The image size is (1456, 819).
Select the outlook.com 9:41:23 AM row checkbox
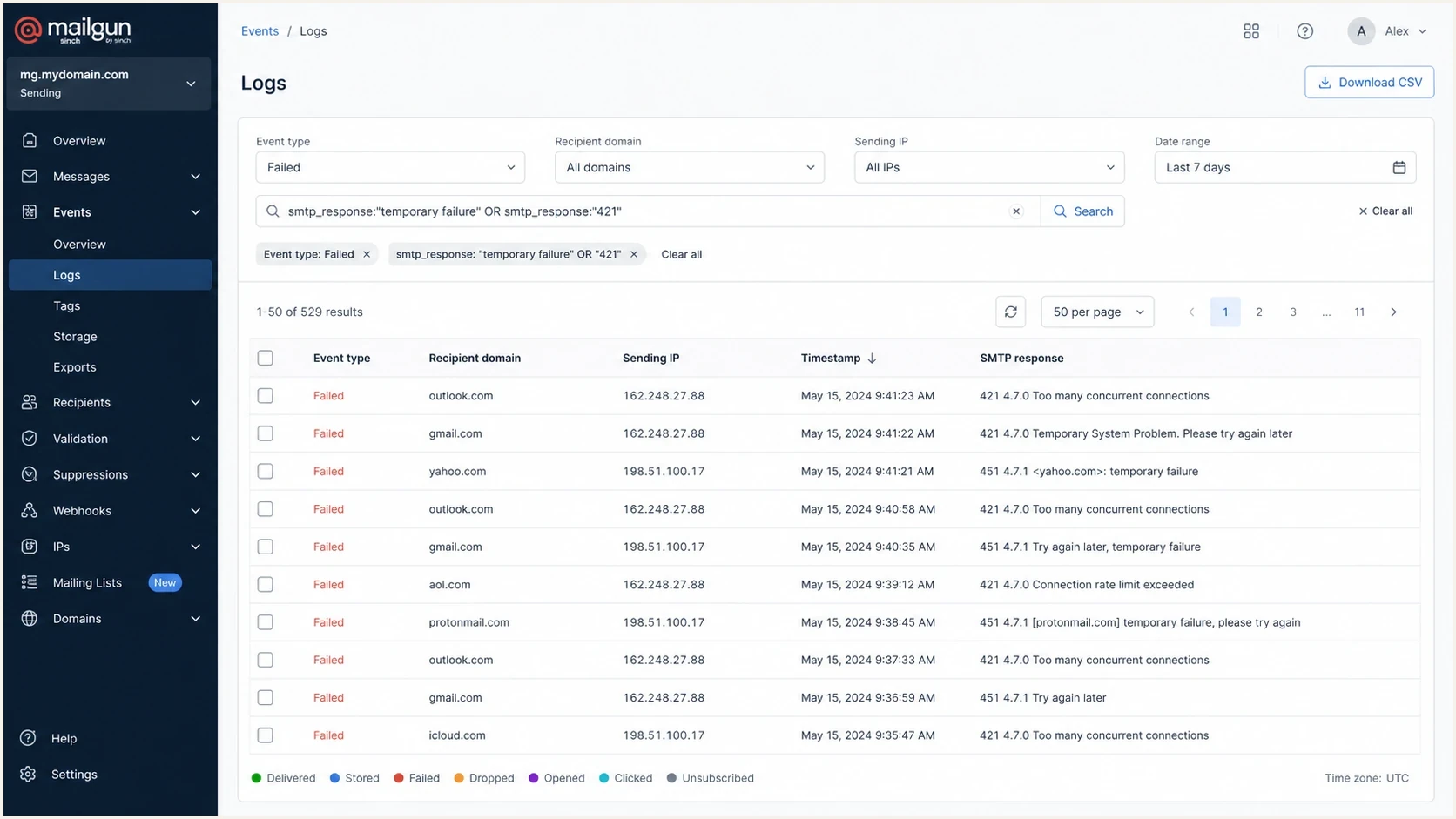266,395
